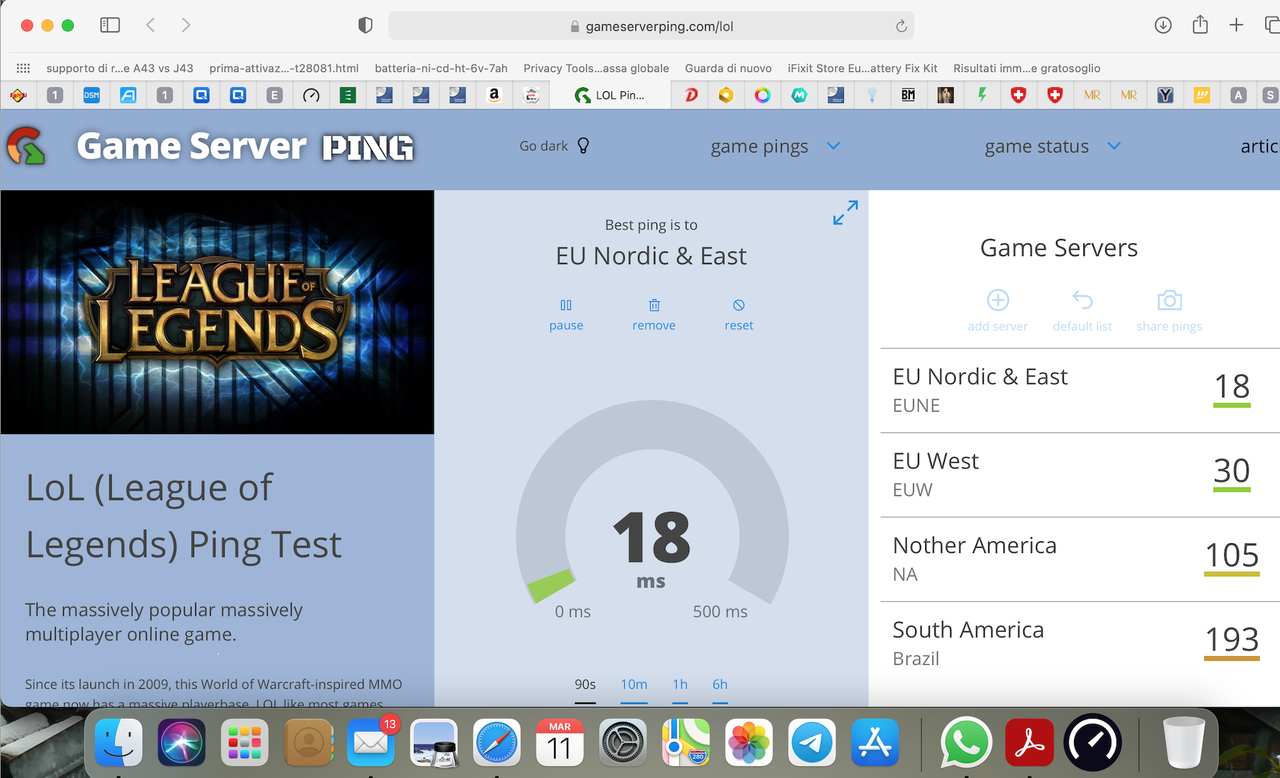This screenshot has height=778, width=1280.
Task: Open the 'Risultati imm...e gratosoglio' bookmark
Action: pyautogui.click(x=1027, y=68)
